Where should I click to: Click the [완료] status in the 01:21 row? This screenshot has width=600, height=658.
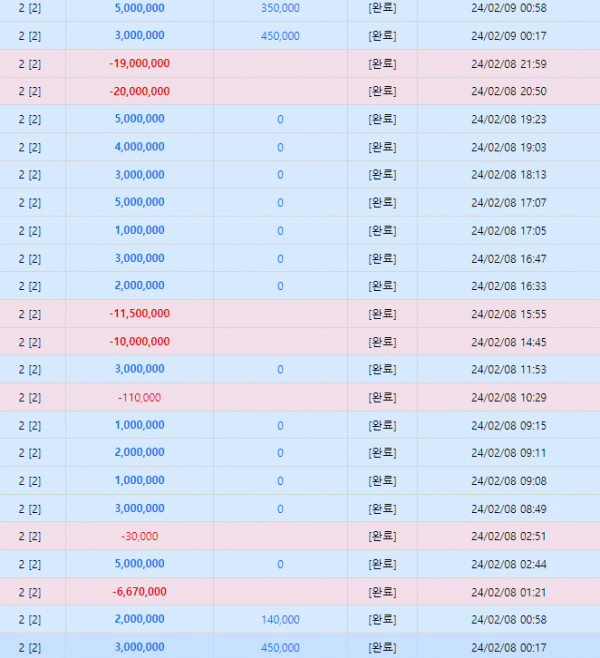tap(382, 592)
